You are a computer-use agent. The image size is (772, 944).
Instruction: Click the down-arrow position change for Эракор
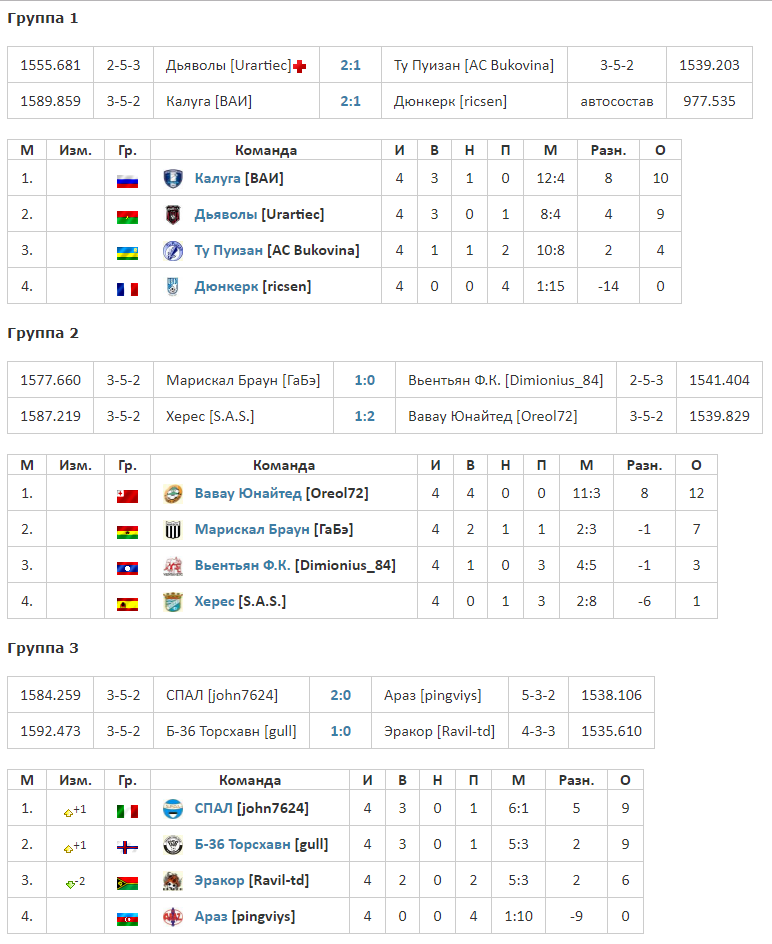tap(70, 882)
